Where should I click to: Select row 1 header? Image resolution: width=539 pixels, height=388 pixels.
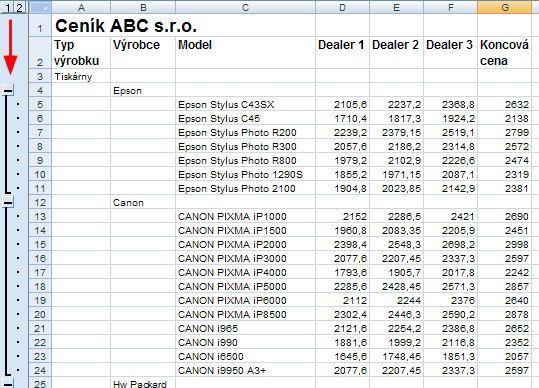(40, 25)
